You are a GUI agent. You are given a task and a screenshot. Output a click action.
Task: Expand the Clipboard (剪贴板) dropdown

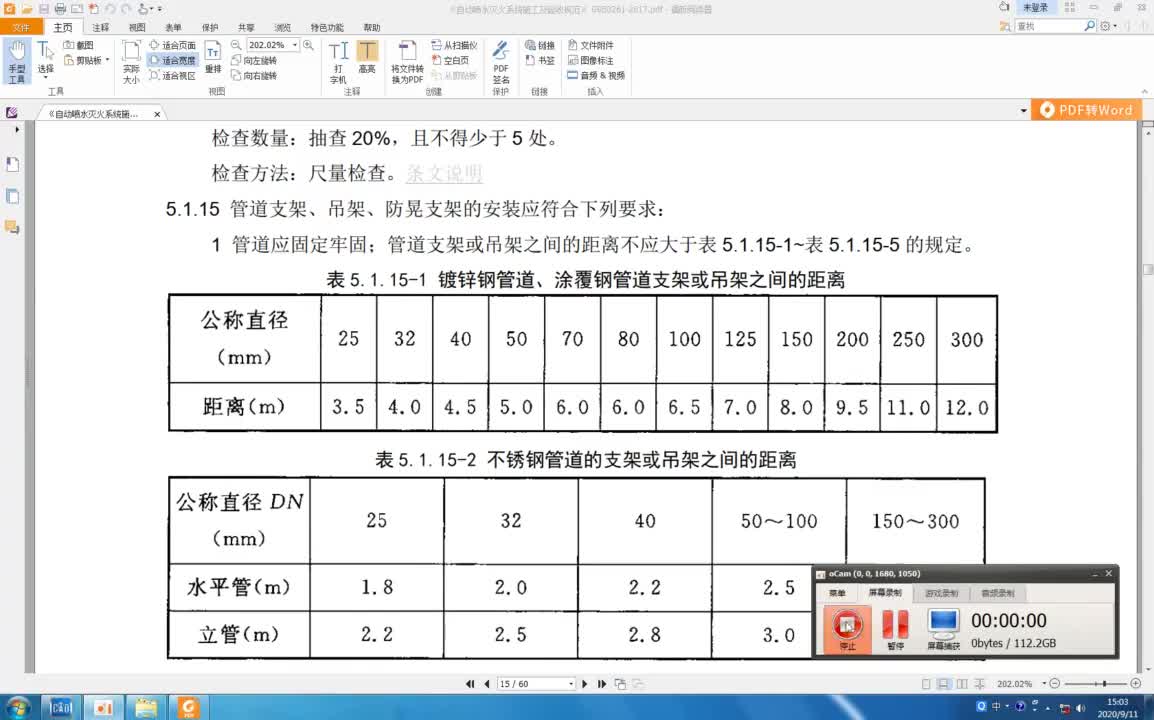(107, 60)
